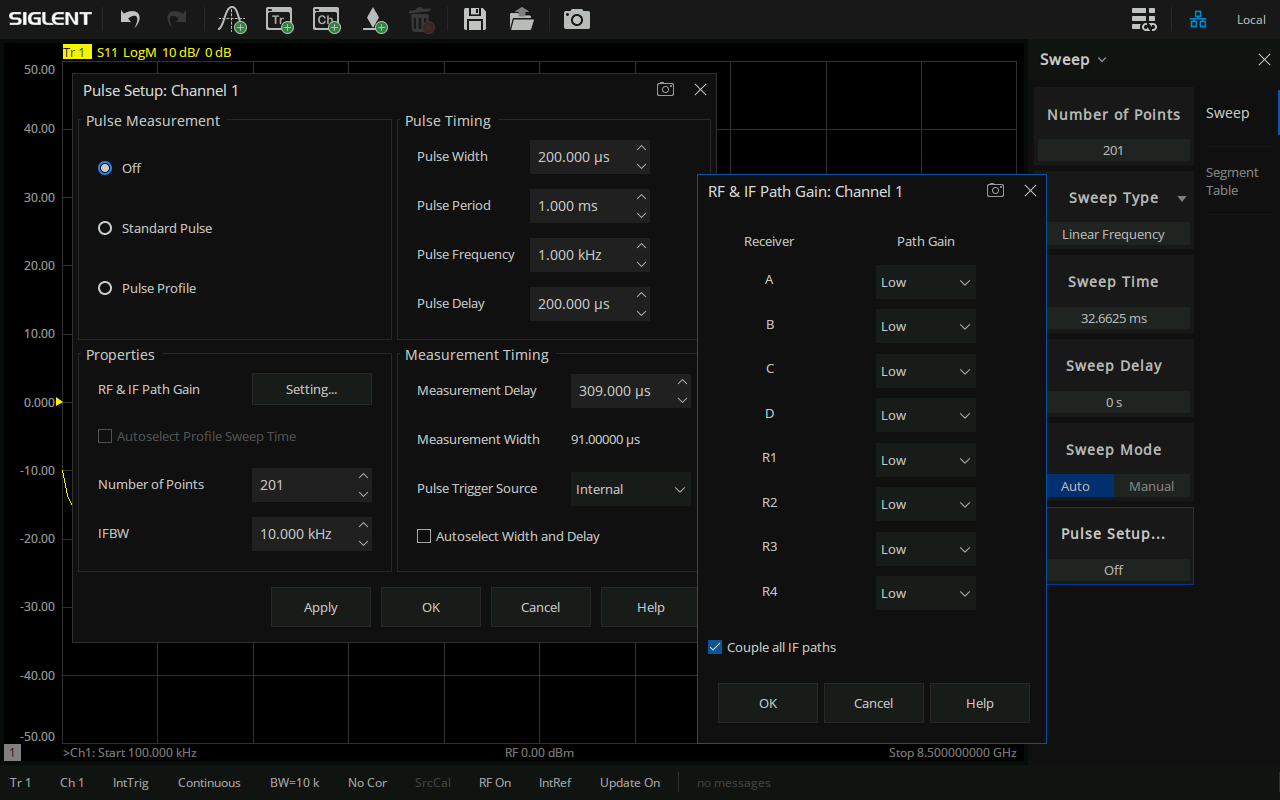1280x800 pixels.
Task: Click the RF & IF Path Gain Setting button
Action: 311,389
